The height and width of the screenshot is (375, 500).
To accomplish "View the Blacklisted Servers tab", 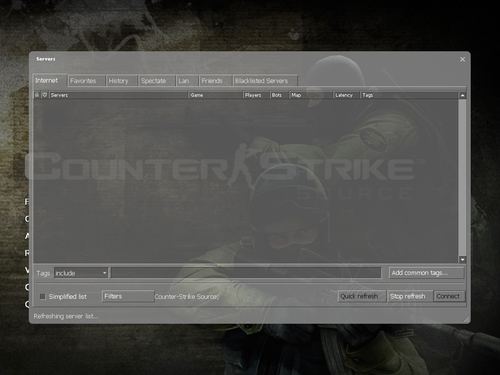I will point(265,81).
